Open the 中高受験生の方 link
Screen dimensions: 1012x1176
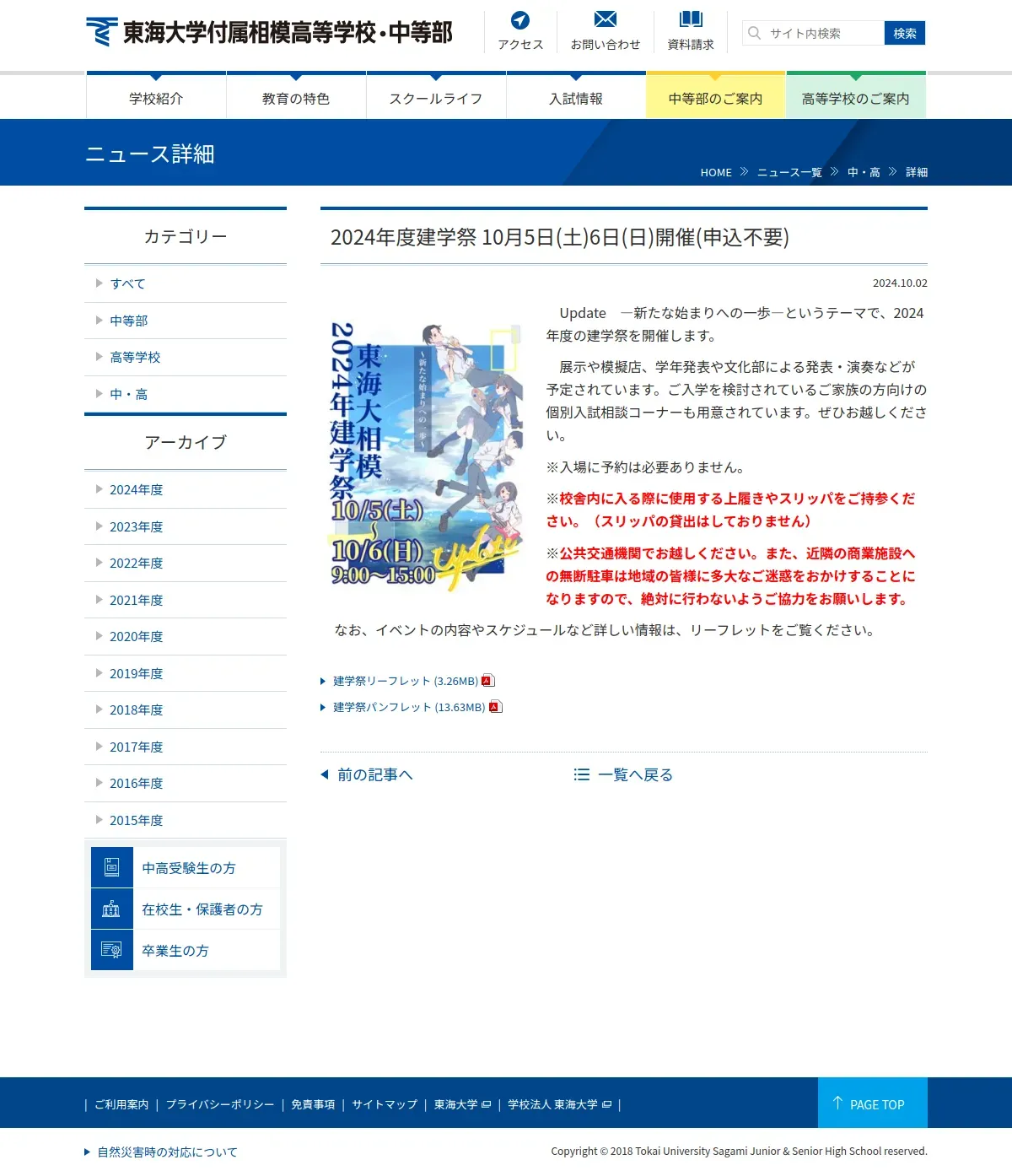point(186,867)
